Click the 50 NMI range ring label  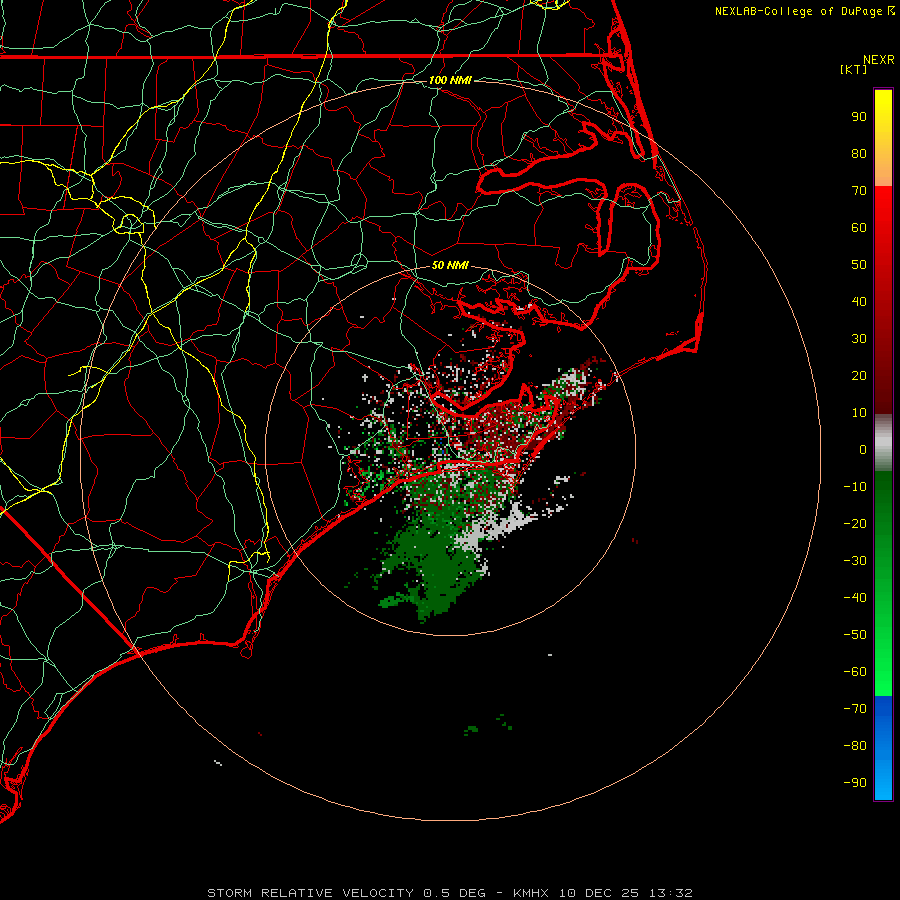tap(450, 265)
